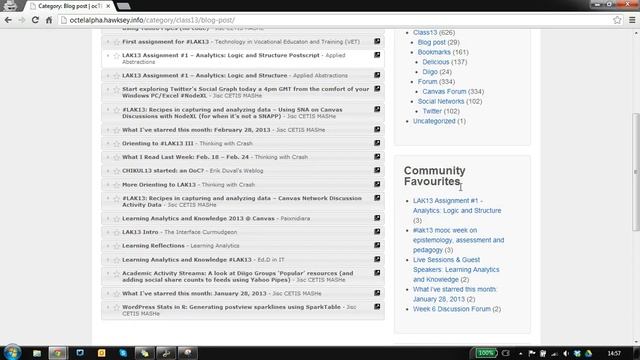Star 'LAK13 Assignment #1 – Analytics: Logic and Structure Postscript'

pos(116,56)
